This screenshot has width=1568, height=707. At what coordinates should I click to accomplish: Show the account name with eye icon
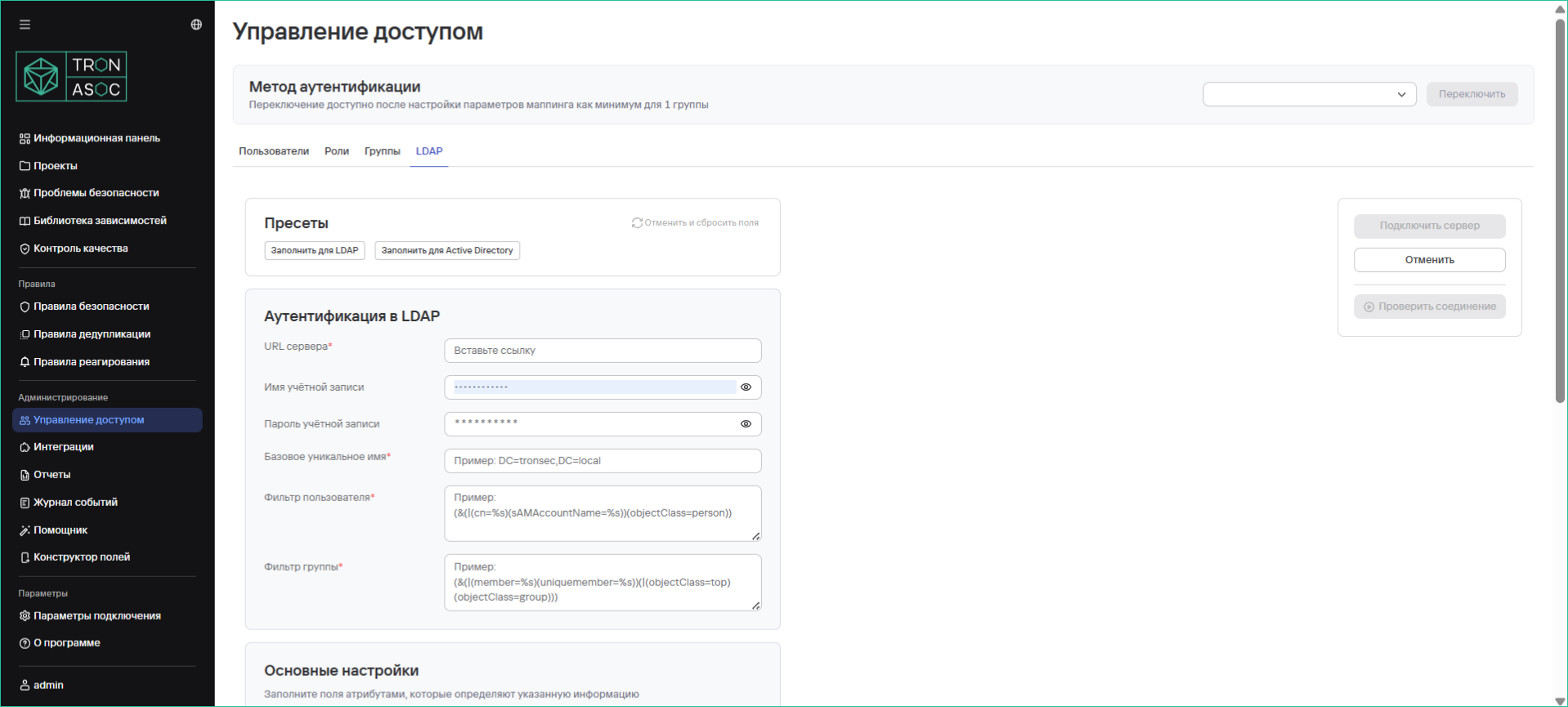(746, 387)
